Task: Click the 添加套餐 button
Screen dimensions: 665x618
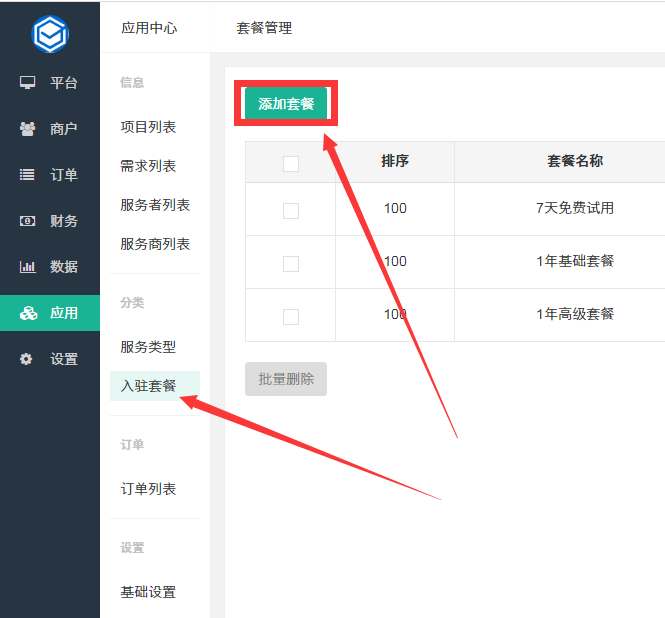Action: coord(286,103)
